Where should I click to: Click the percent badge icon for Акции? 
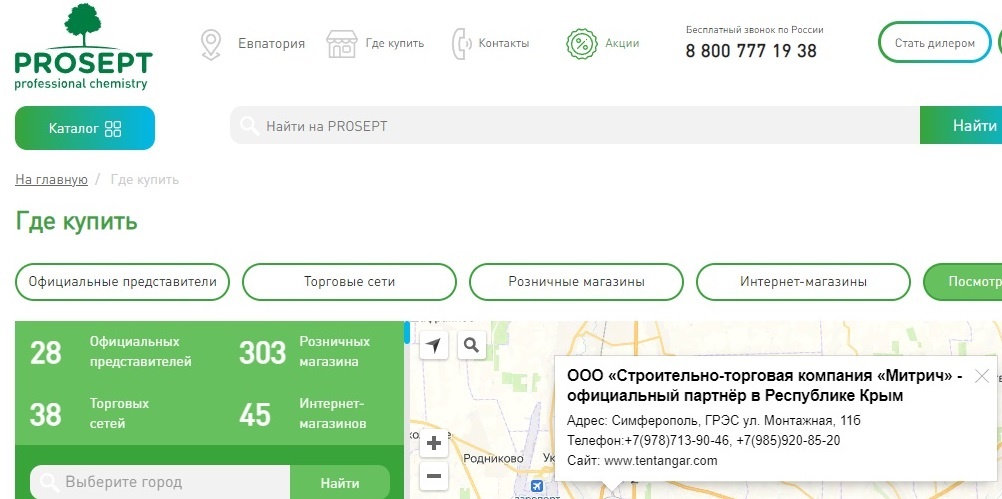pyautogui.click(x=582, y=44)
